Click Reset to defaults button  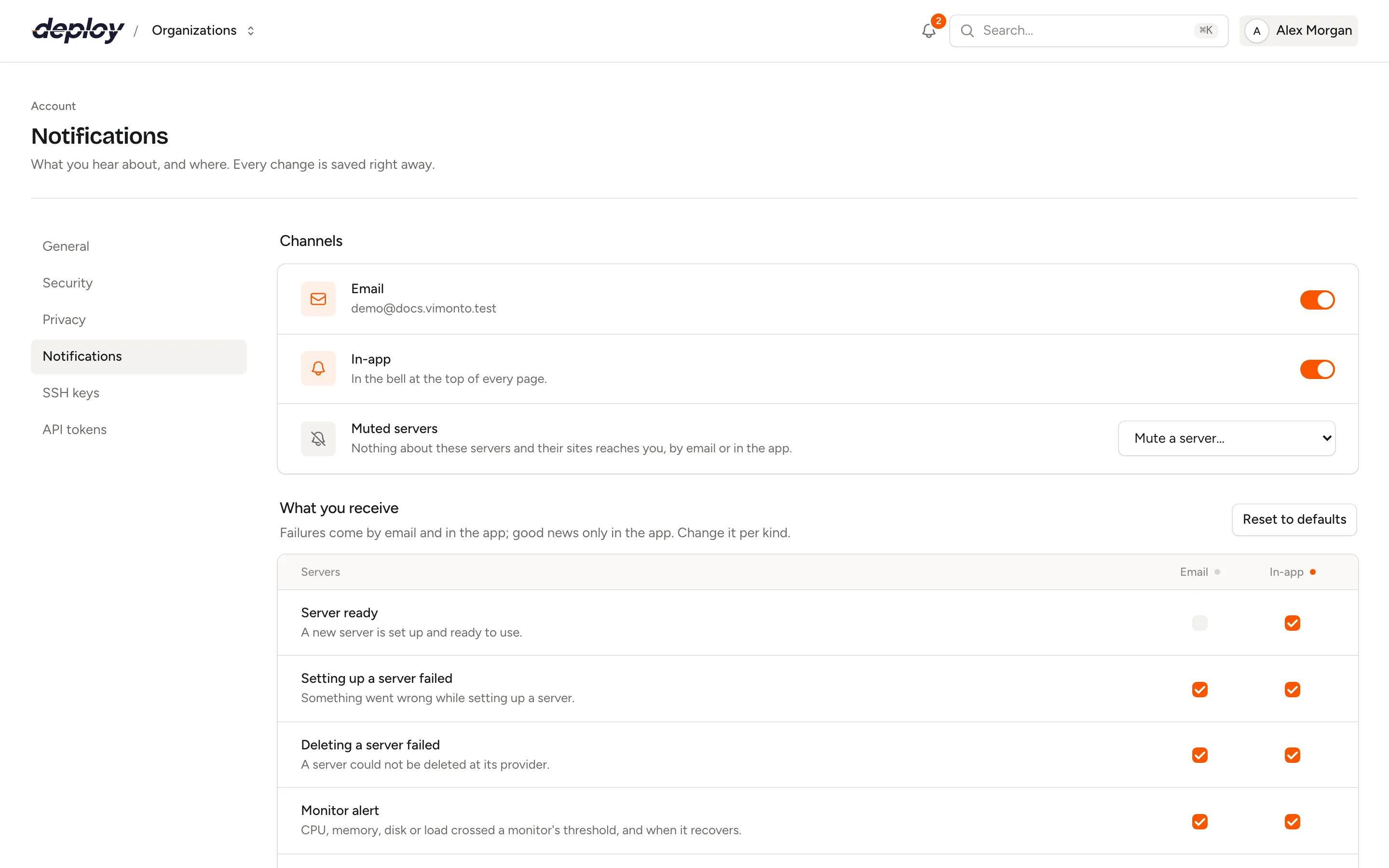coord(1294,519)
